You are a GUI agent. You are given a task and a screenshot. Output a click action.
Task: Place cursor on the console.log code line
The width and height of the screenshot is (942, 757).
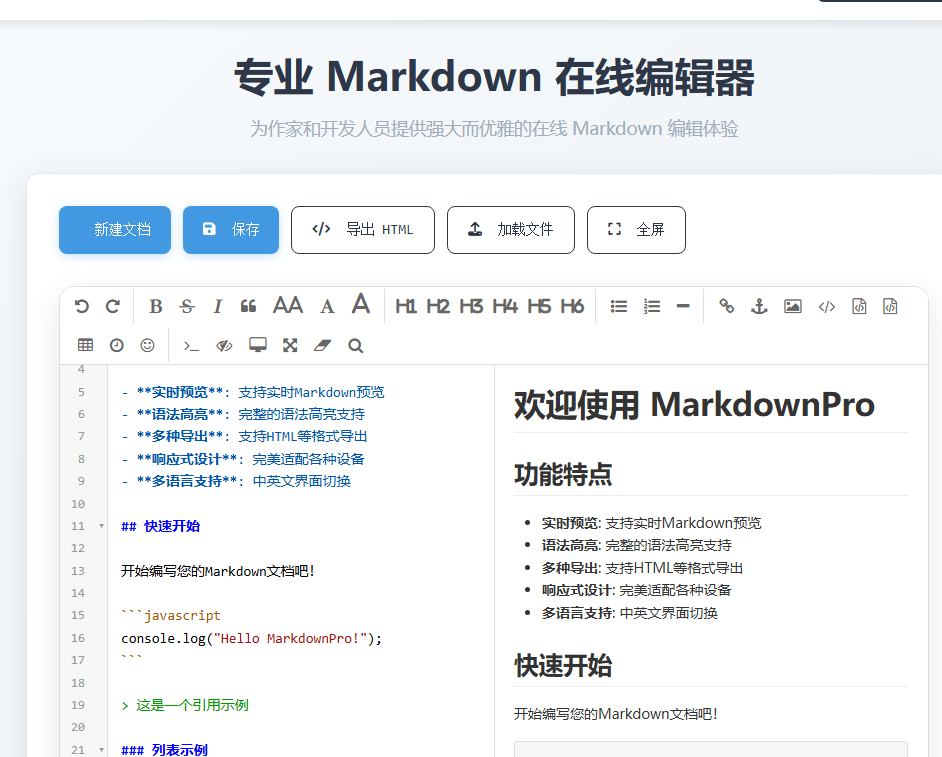click(251, 638)
